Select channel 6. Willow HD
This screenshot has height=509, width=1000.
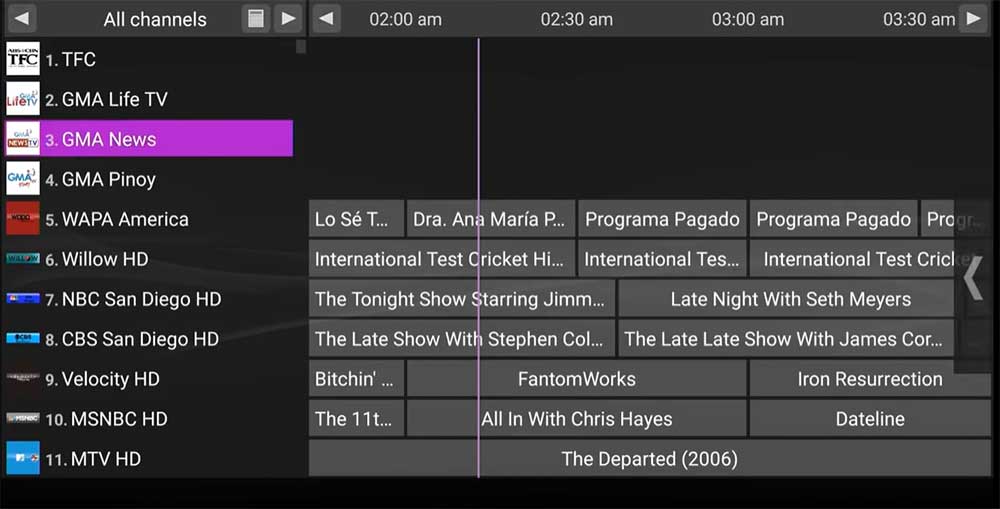coord(150,258)
